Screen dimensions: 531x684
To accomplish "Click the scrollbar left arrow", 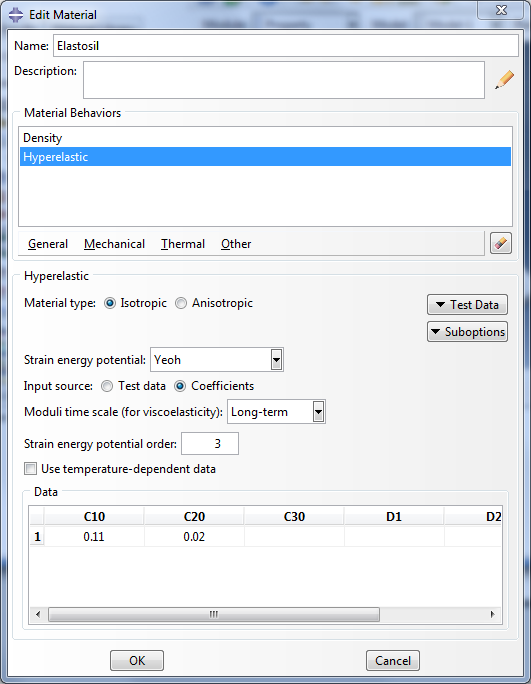I will pyautogui.click(x=38, y=614).
